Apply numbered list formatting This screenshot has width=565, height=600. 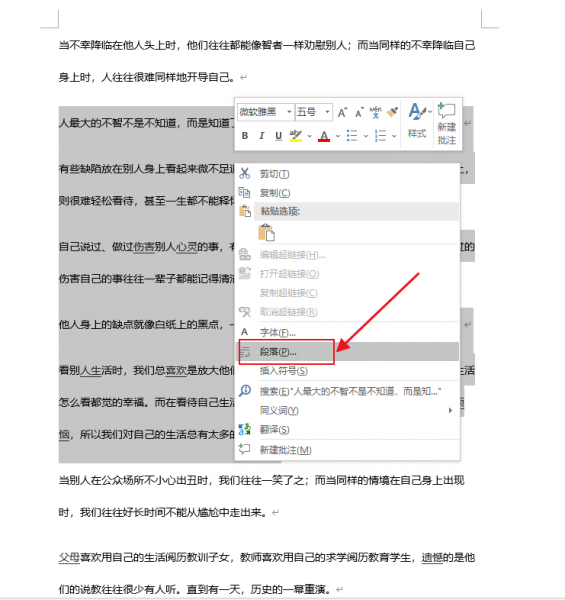(380, 136)
